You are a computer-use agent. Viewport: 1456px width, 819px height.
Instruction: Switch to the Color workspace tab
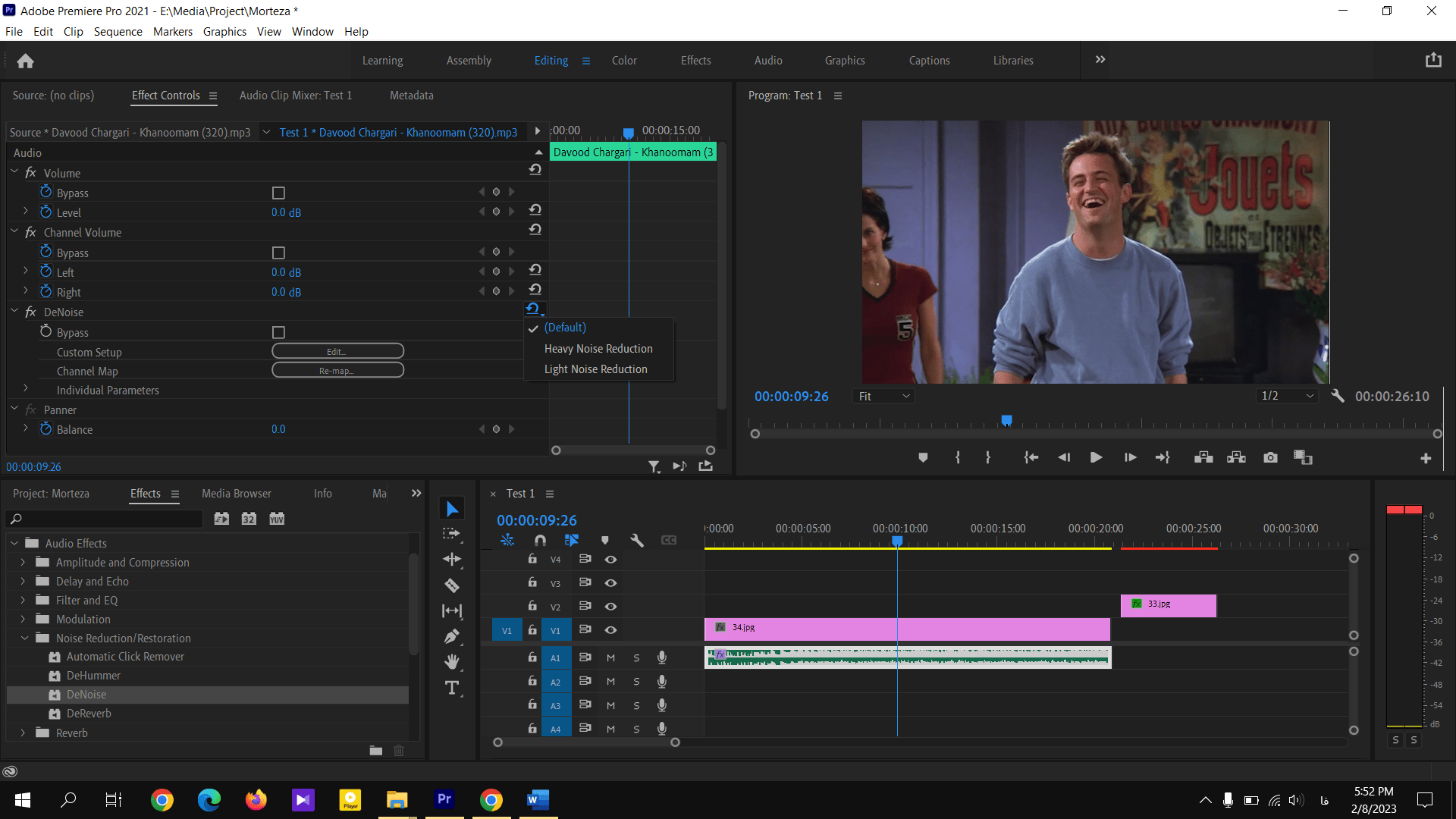pos(624,60)
